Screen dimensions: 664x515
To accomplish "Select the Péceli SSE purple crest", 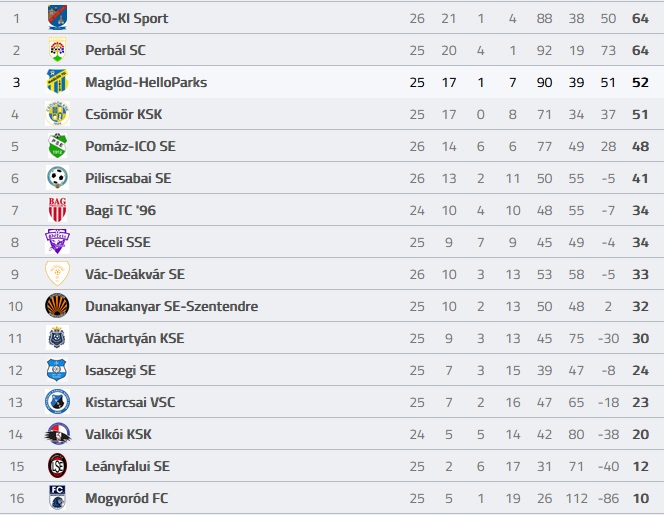I will (x=57, y=241).
